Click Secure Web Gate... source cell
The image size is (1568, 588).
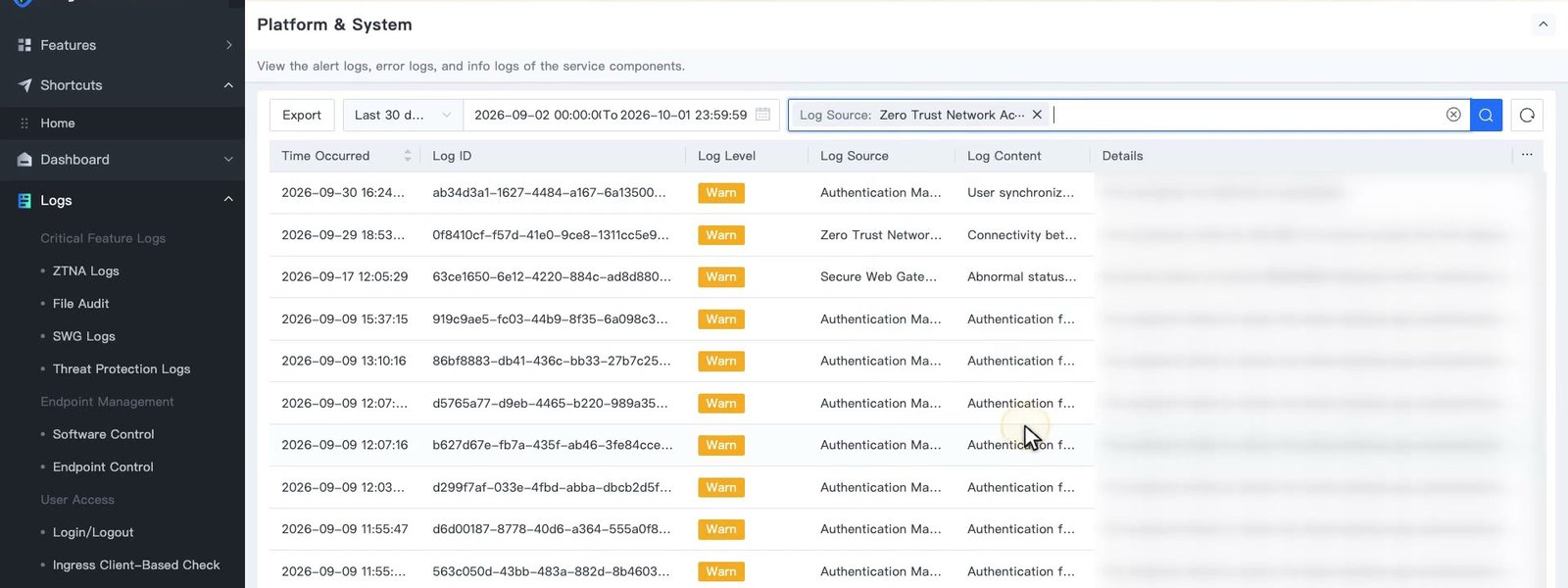tap(878, 277)
